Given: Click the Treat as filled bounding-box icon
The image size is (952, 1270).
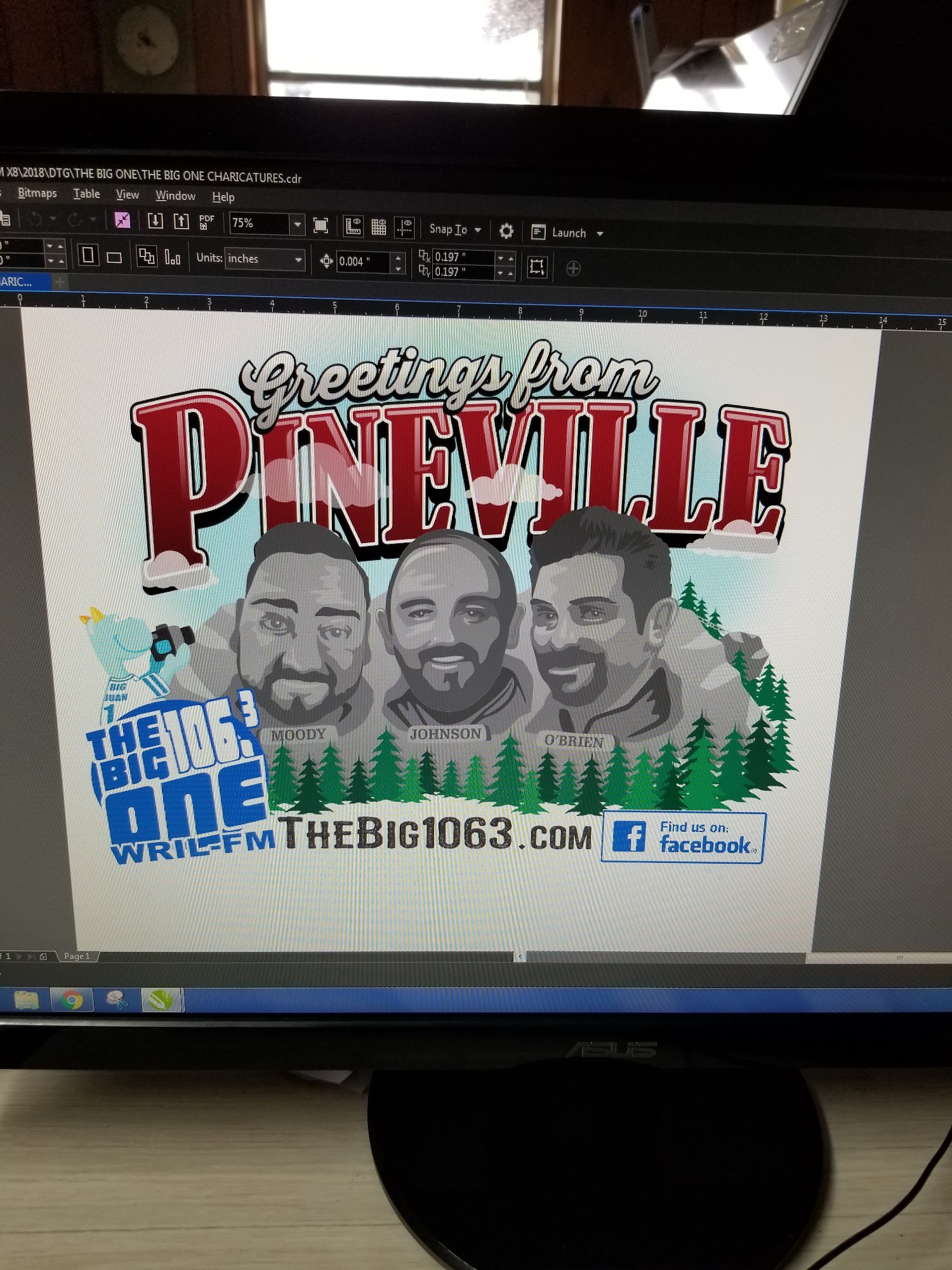Looking at the screenshot, I should coord(537,267).
